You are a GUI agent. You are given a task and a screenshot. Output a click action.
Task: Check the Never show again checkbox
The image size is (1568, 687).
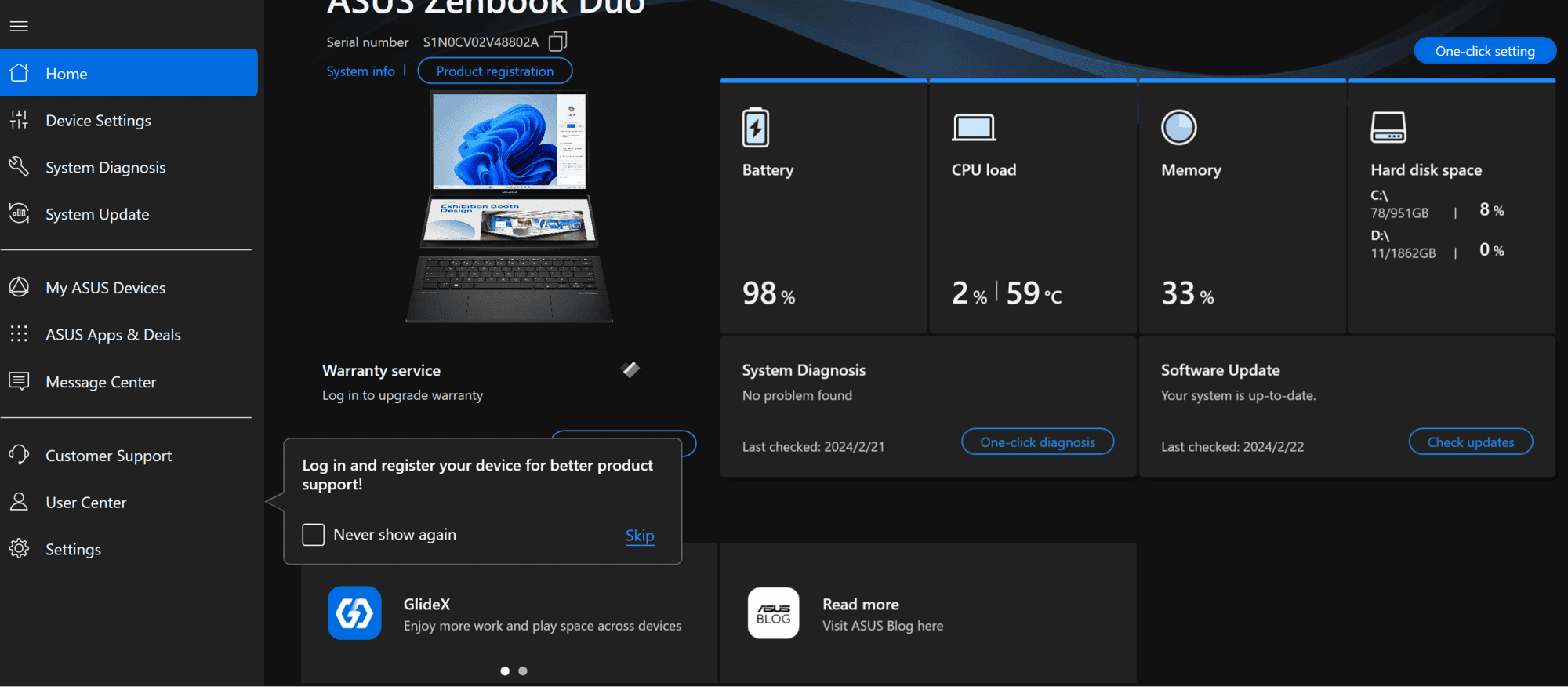313,535
